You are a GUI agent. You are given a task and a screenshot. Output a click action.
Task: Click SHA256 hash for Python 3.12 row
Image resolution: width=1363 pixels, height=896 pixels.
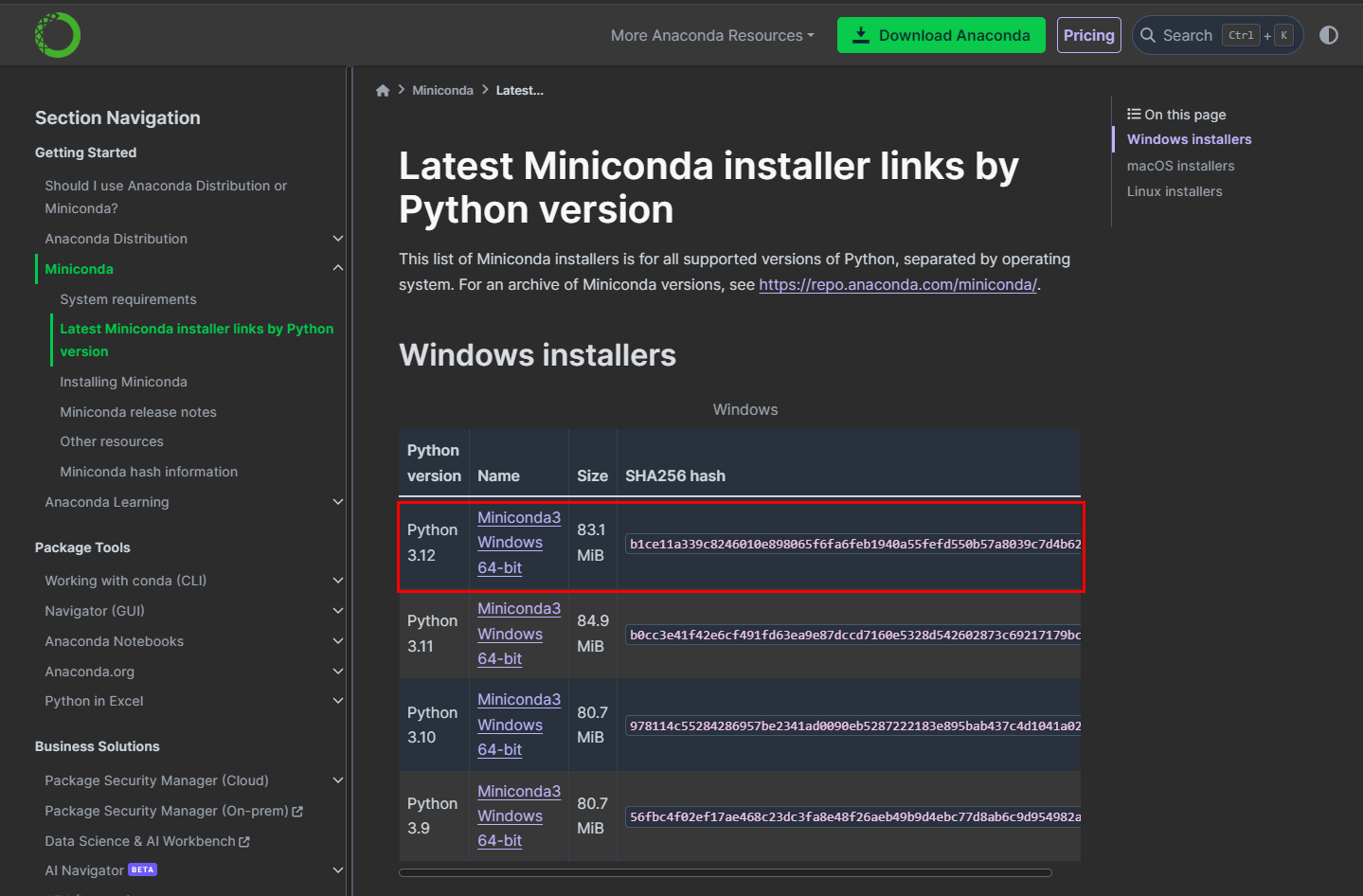[x=854, y=544]
